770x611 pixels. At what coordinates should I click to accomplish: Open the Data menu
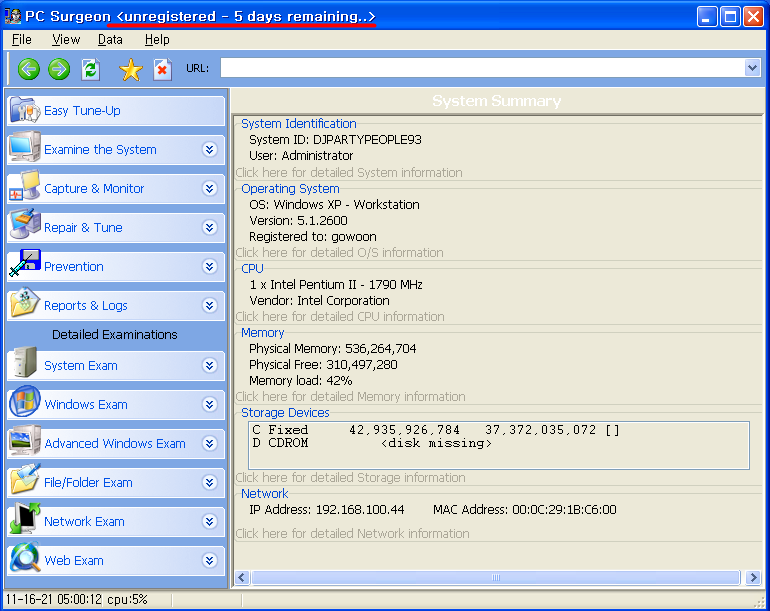click(x=110, y=39)
